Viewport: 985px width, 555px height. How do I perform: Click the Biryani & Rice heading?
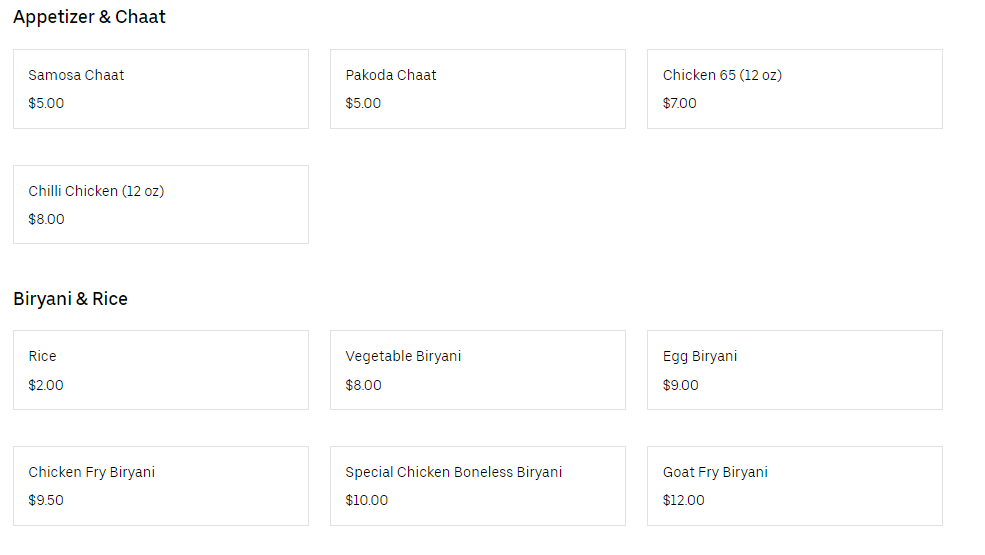[x=70, y=299]
